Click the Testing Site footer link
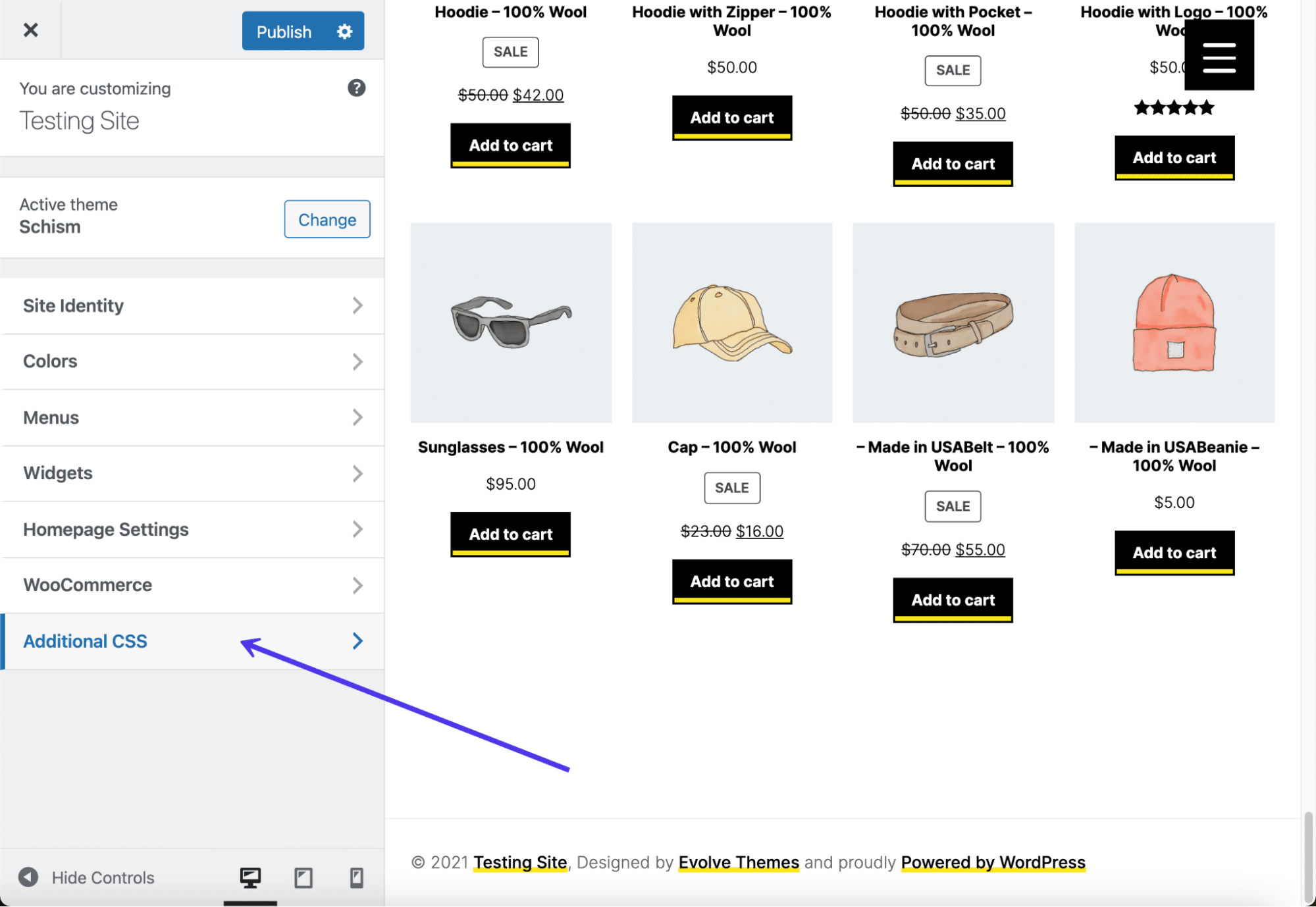1316x907 pixels. pyautogui.click(x=520, y=861)
